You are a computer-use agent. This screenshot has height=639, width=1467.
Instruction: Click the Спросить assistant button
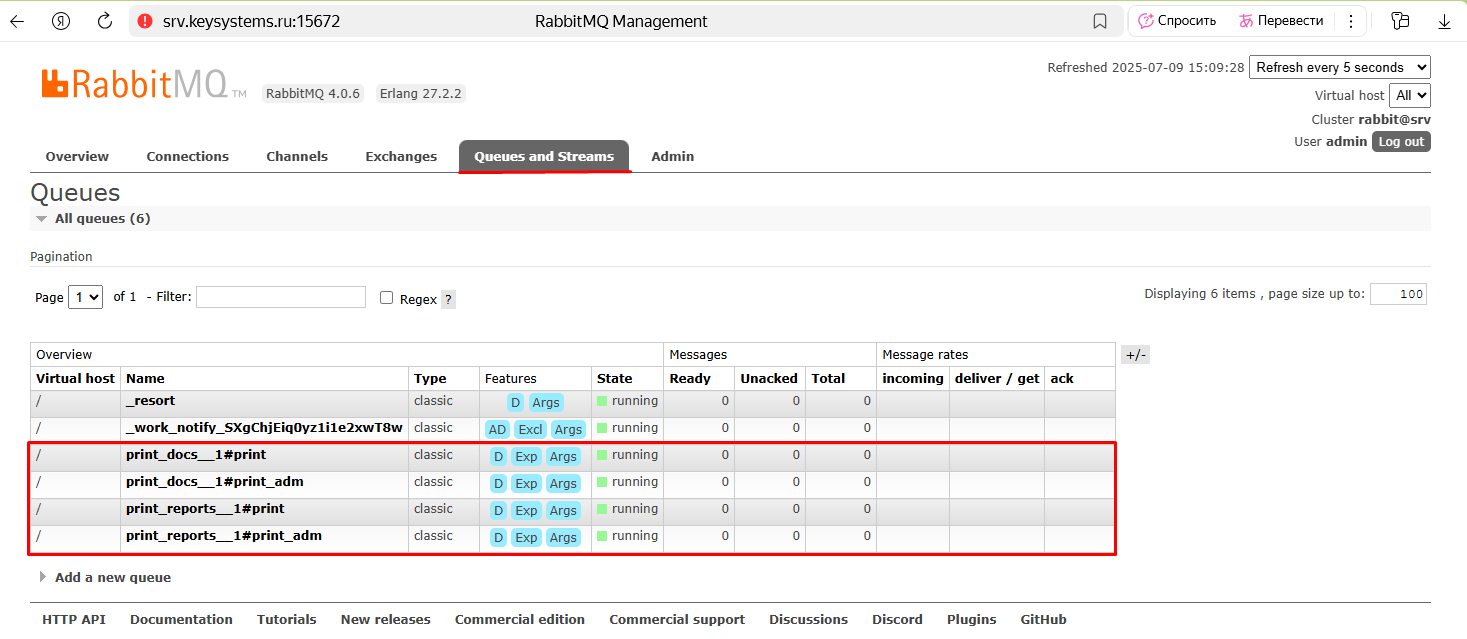pyautogui.click(x=1176, y=21)
